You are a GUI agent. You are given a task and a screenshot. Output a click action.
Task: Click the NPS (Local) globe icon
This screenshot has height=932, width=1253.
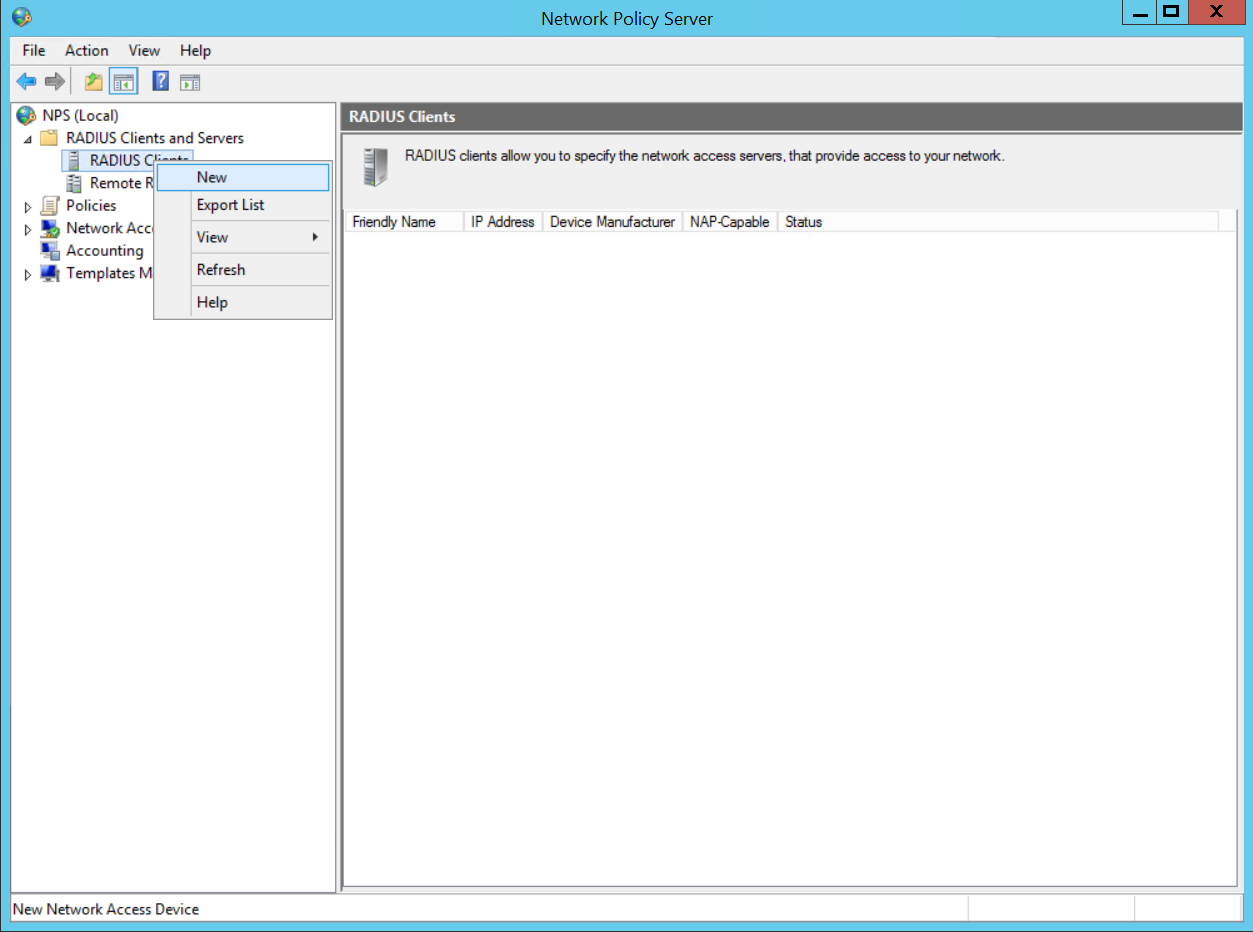coord(26,115)
